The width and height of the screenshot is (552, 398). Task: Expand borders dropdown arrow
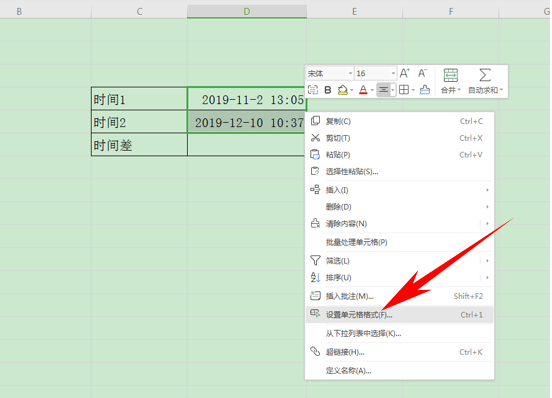point(413,90)
